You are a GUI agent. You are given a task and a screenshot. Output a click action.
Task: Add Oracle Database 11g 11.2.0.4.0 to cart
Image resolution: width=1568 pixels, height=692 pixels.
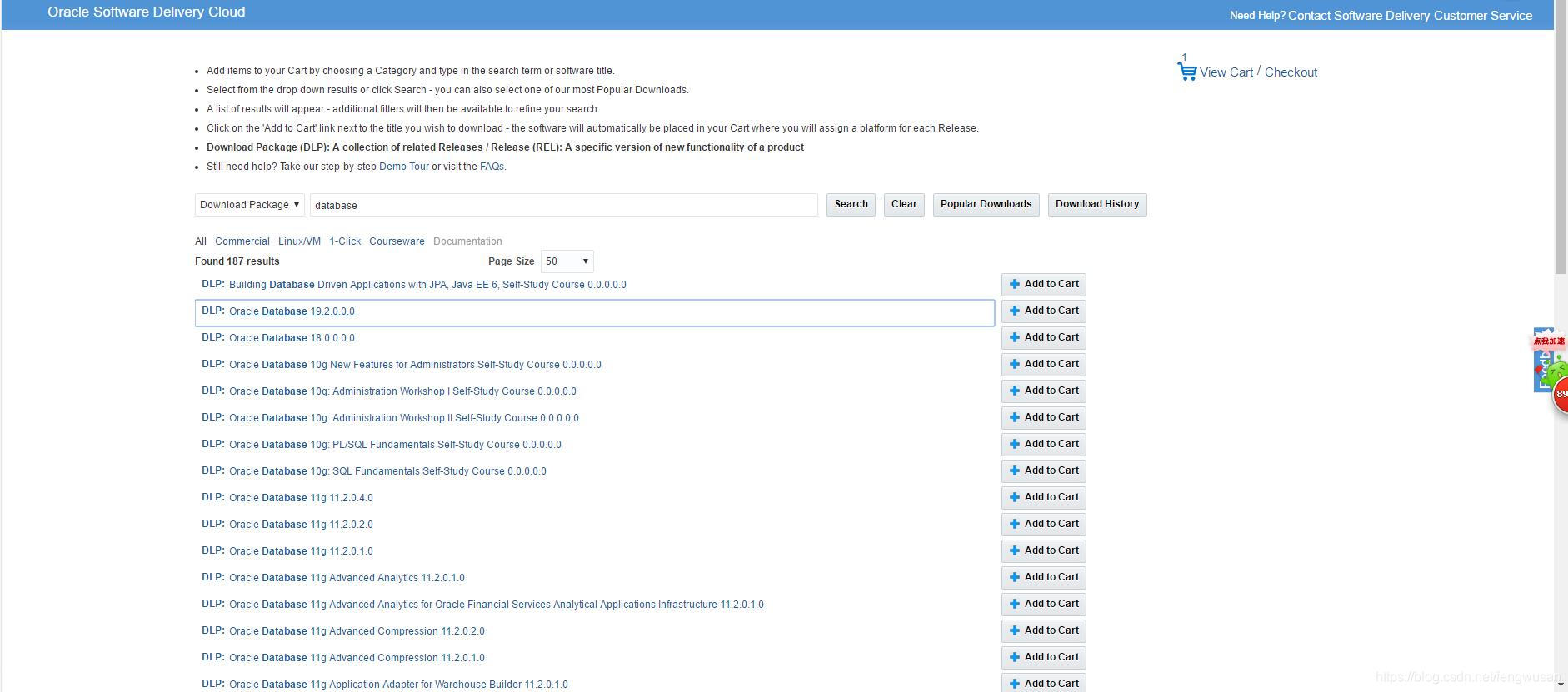tap(1044, 497)
